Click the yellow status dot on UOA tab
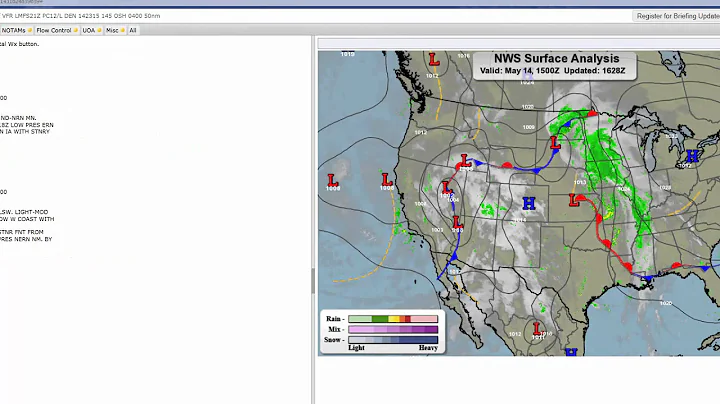The height and width of the screenshot is (404, 720). tap(99, 30)
